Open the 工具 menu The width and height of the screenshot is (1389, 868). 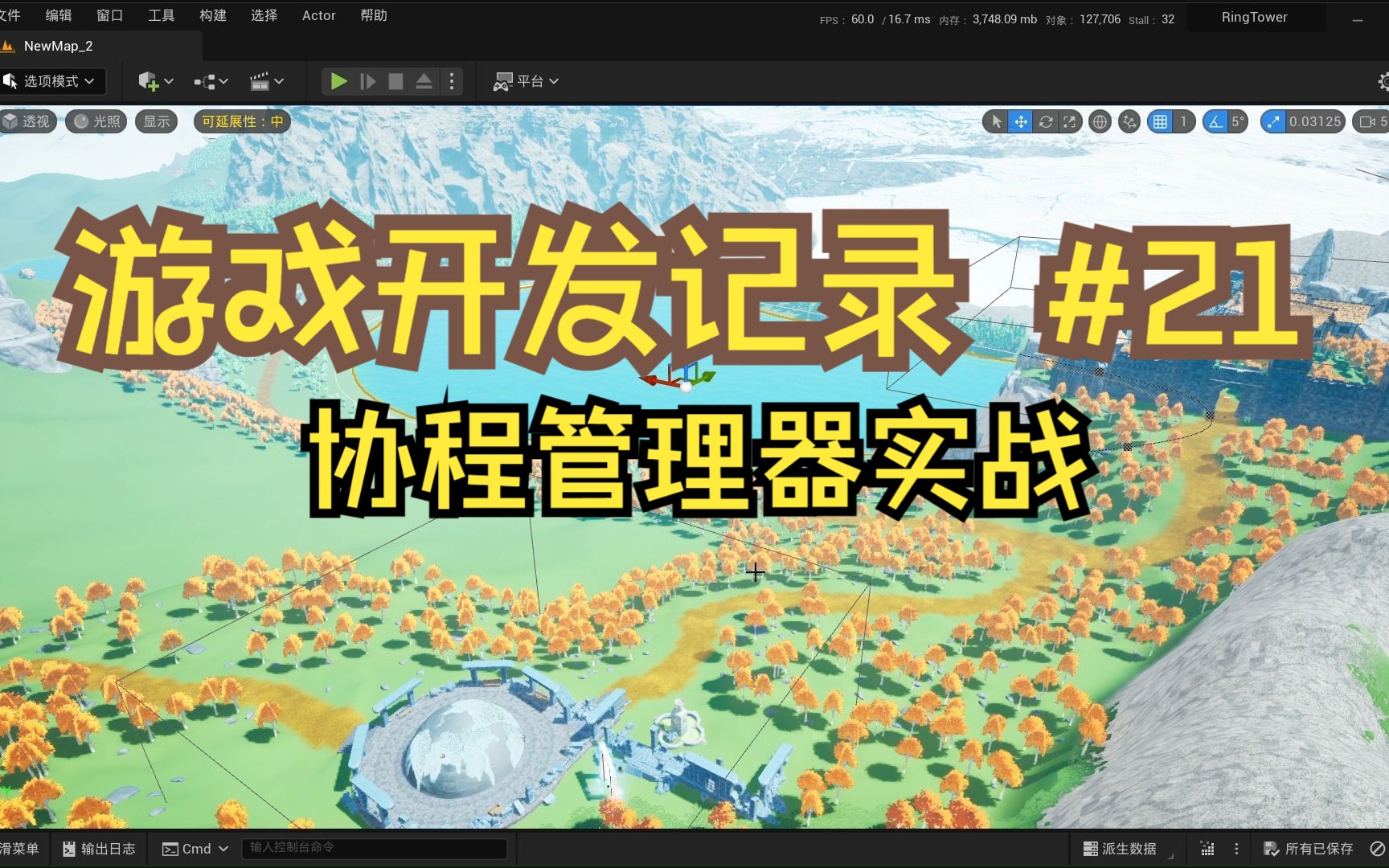coord(161,15)
